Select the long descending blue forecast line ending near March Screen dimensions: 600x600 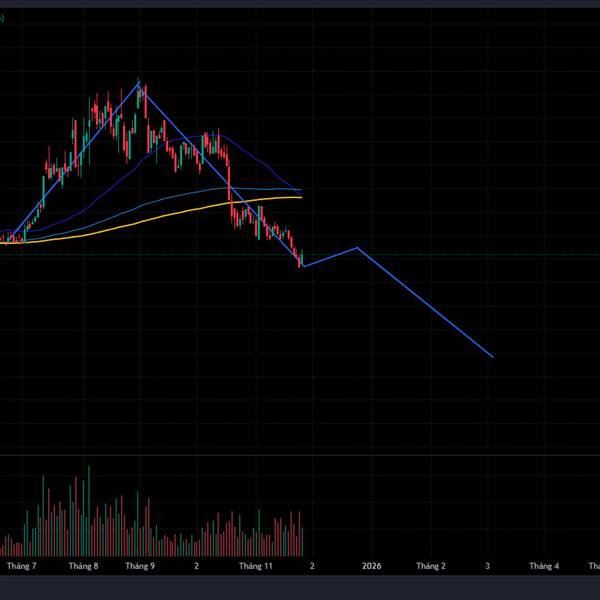[x=426, y=303]
